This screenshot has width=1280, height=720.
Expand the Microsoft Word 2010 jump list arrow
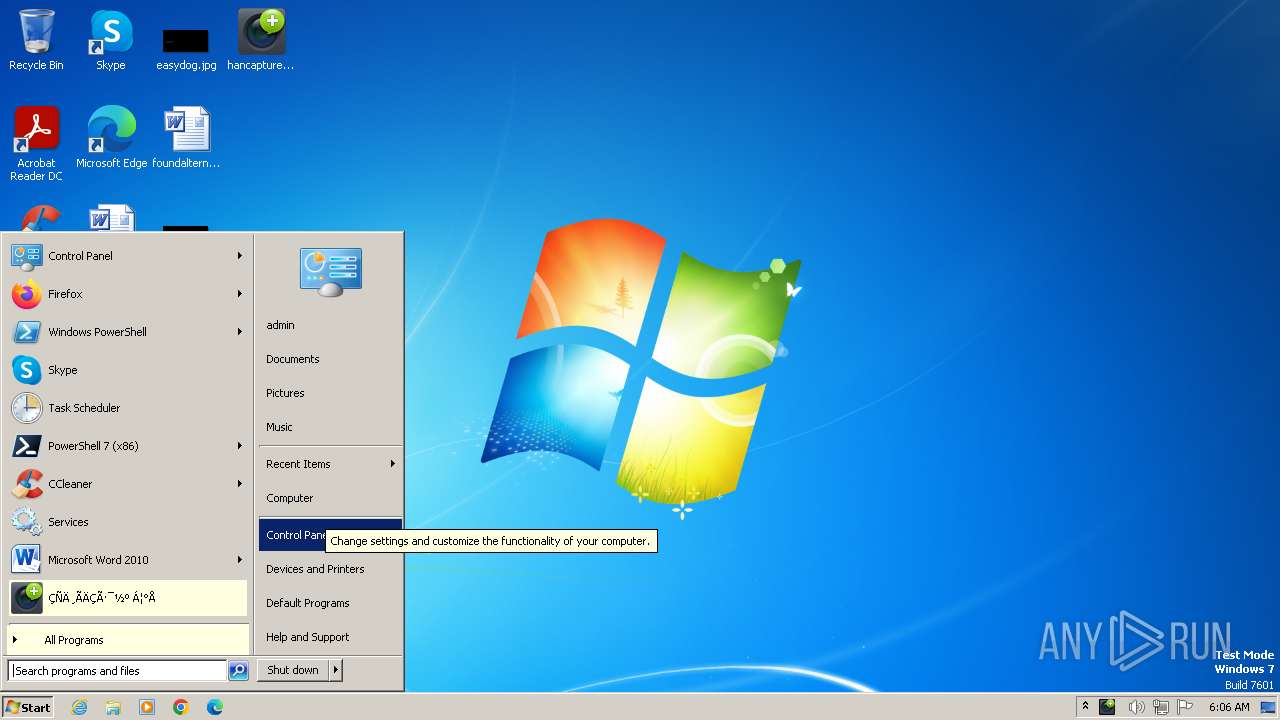[240, 560]
